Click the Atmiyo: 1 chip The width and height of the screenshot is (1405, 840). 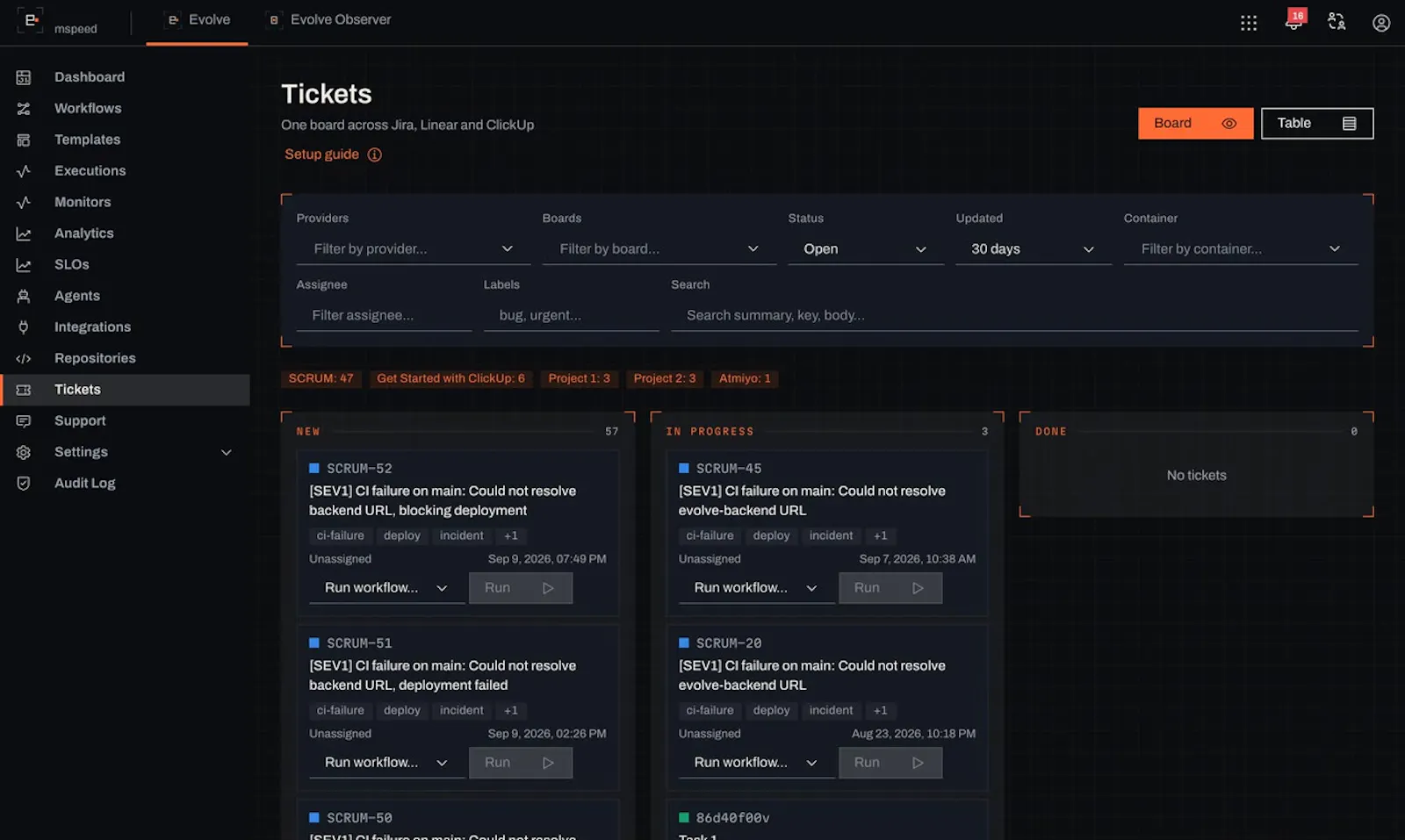(x=745, y=378)
